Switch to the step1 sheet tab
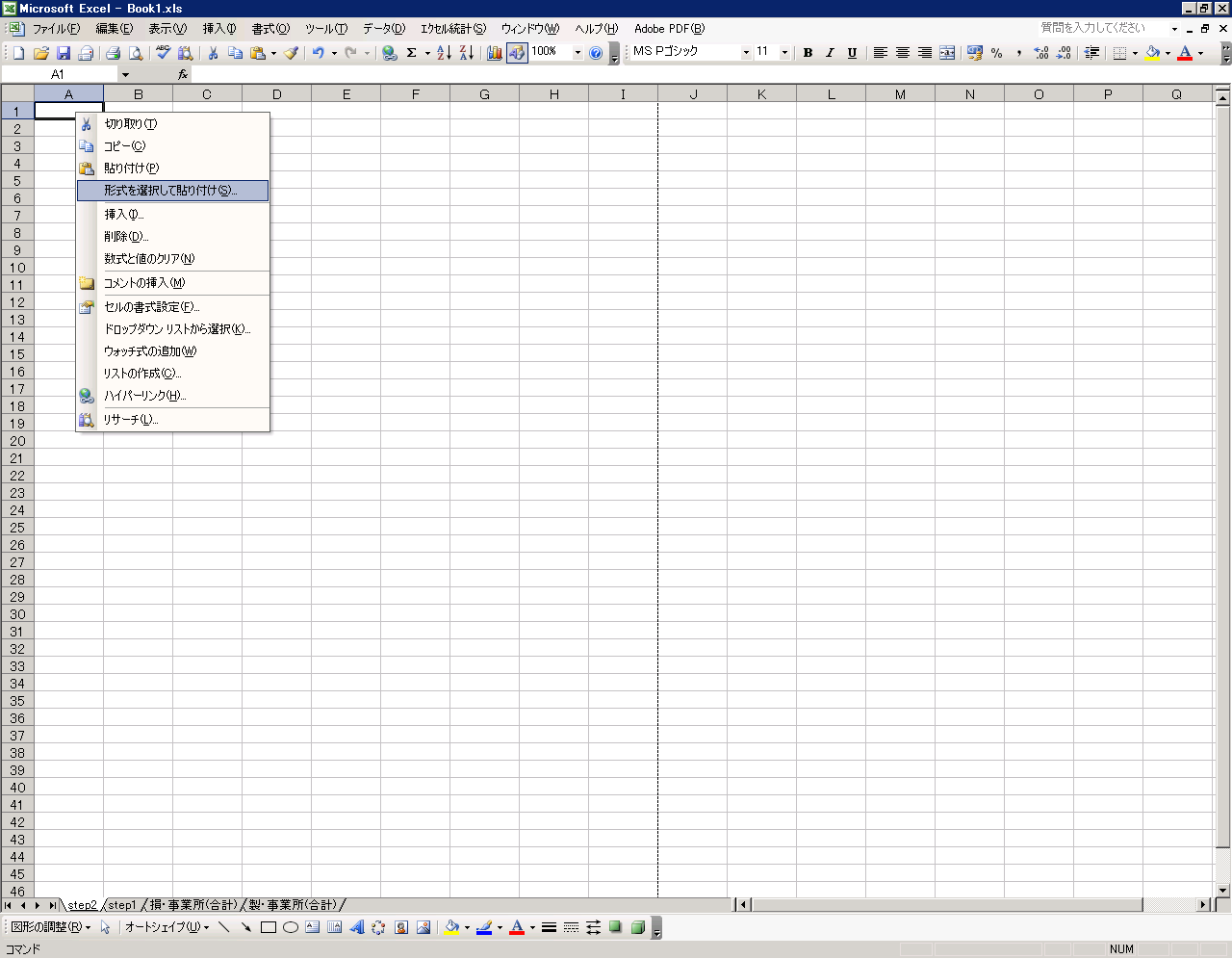Screen dimensions: 1232x959 (x=122, y=905)
